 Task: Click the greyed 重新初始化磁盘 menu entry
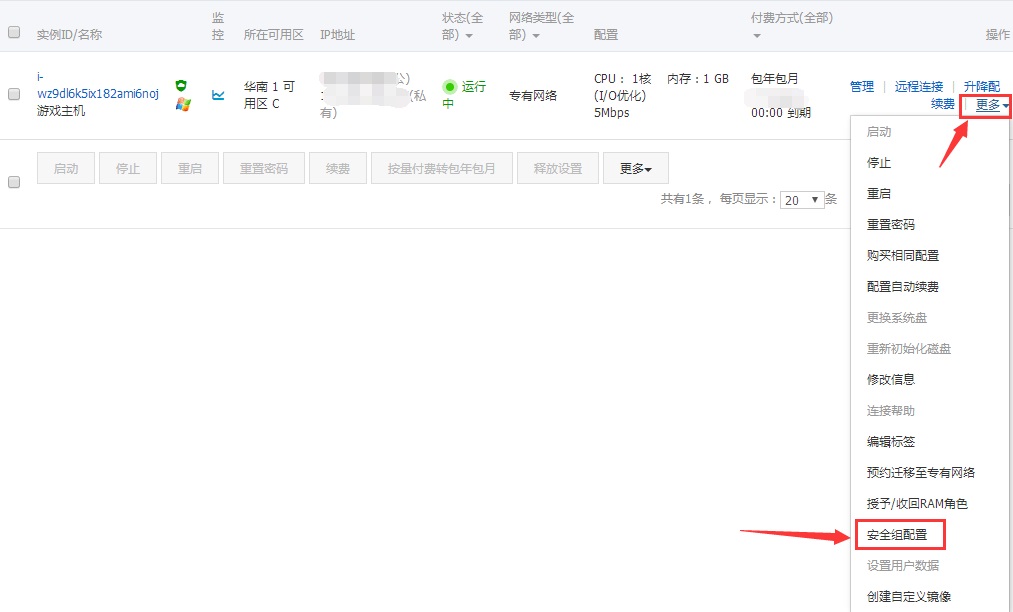click(909, 349)
